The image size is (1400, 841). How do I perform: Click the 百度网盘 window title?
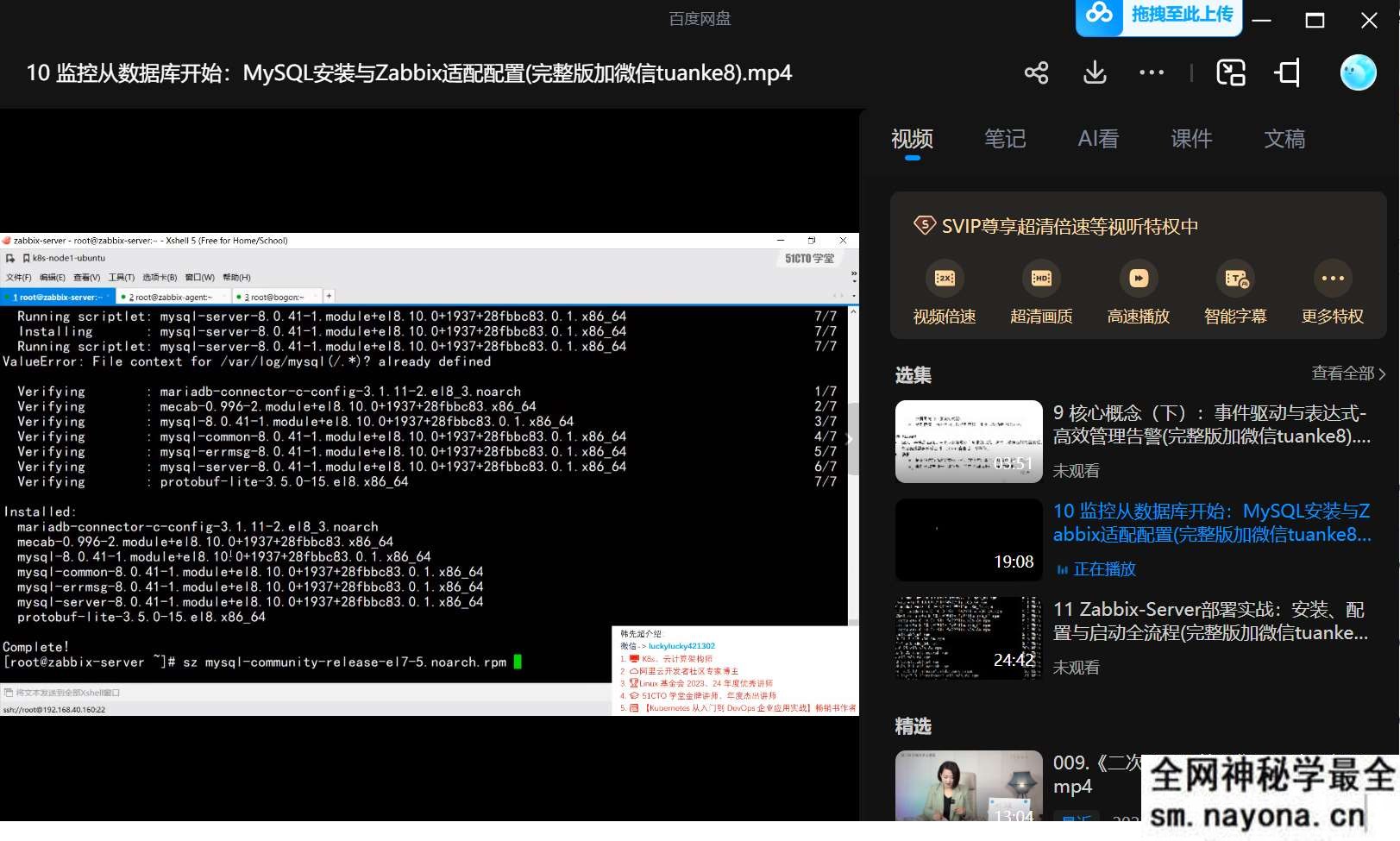pyautogui.click(x=700, y=18)
